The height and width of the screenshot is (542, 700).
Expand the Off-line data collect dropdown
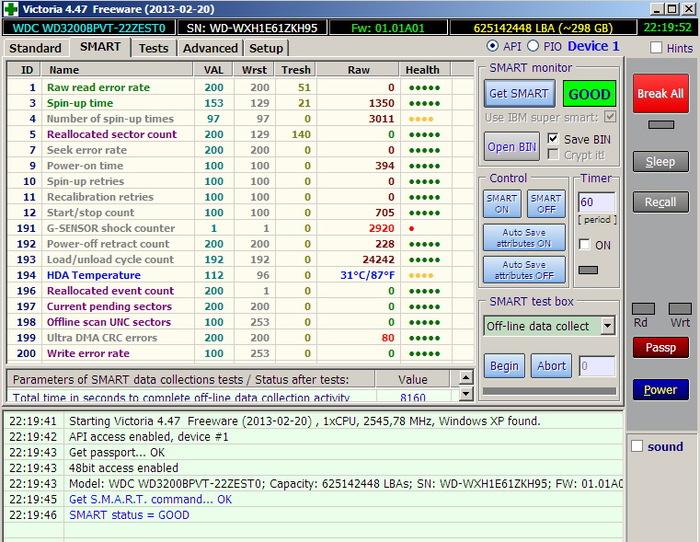pyautogui.click(x=607, y=326)
